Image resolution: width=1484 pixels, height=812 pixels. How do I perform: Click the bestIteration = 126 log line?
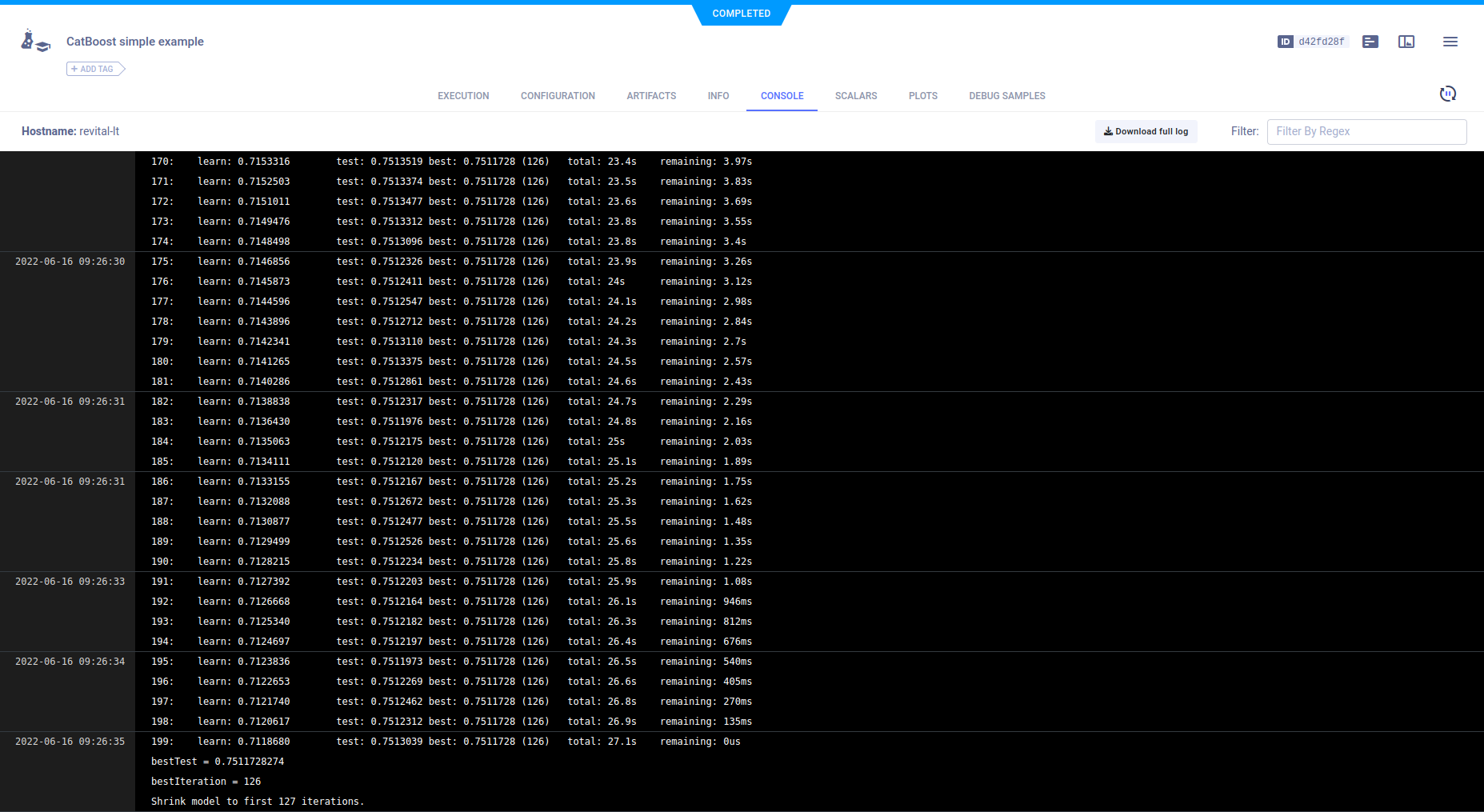206,782
